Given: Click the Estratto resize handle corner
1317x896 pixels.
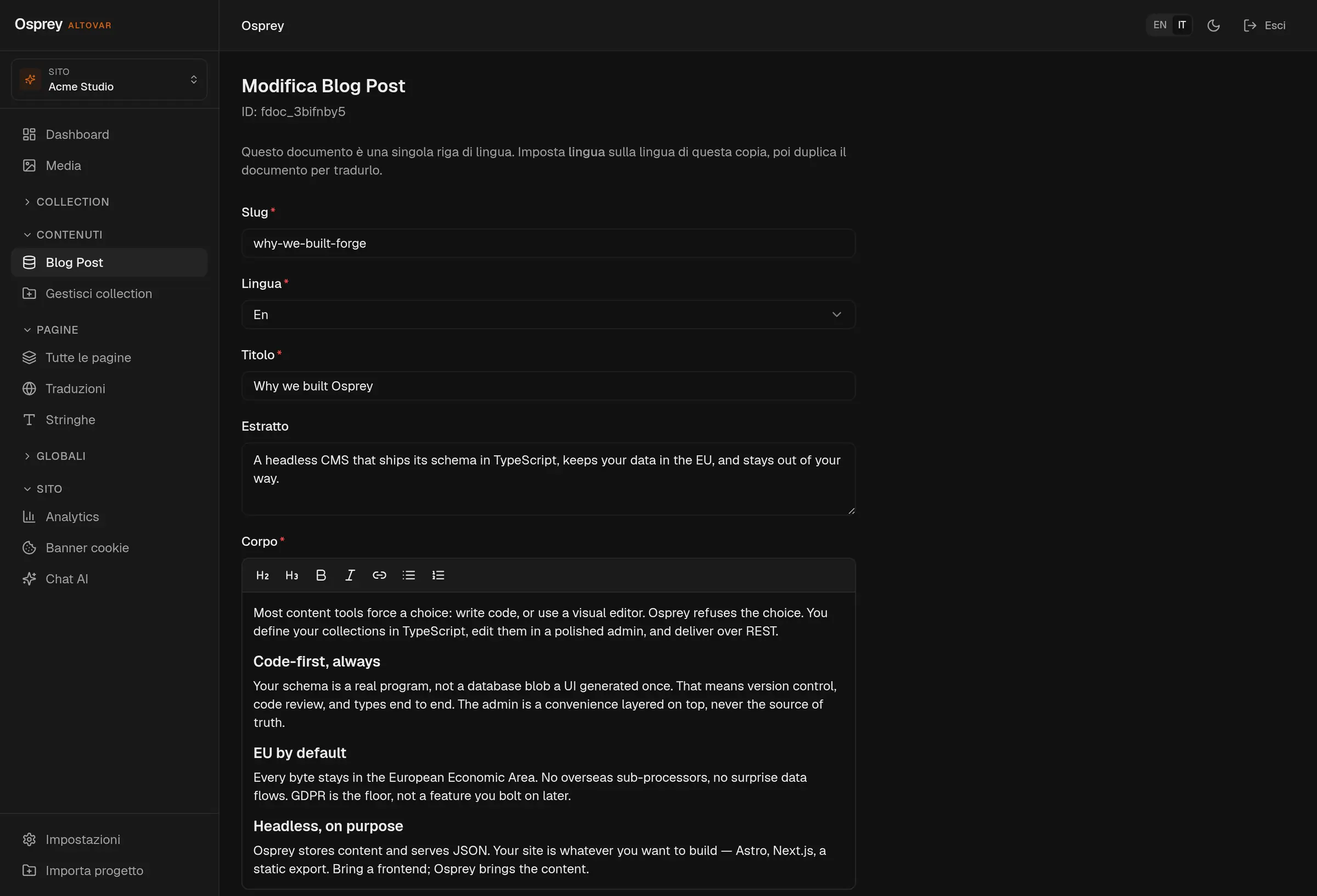Looking at the screenshot, I should 851,511.
